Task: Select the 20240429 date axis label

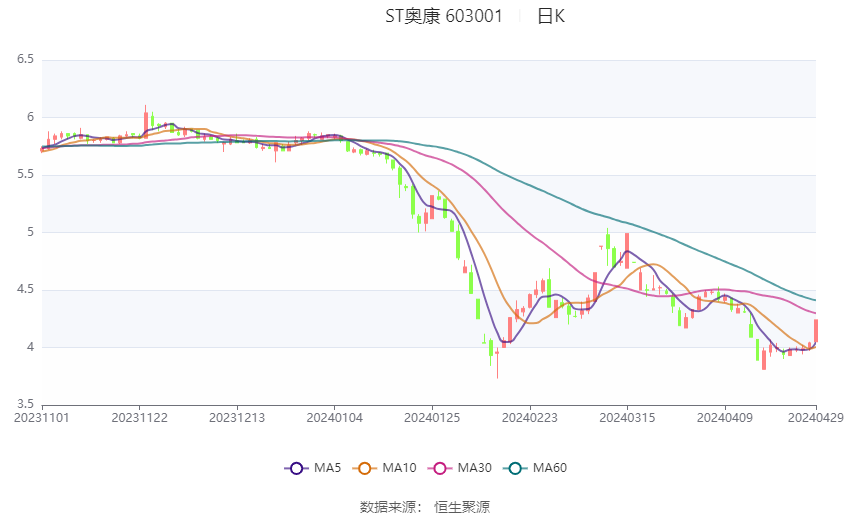Action: coord(816,418)
